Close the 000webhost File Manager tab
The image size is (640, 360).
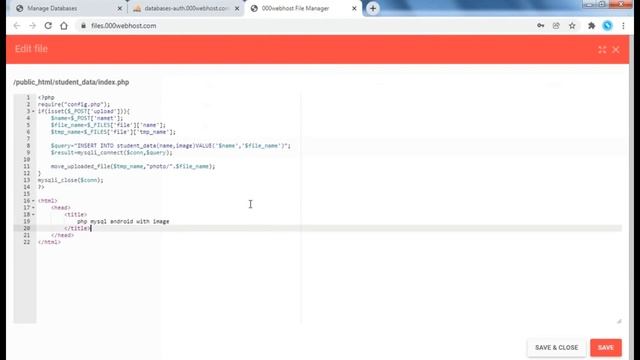tap(354, 8)
